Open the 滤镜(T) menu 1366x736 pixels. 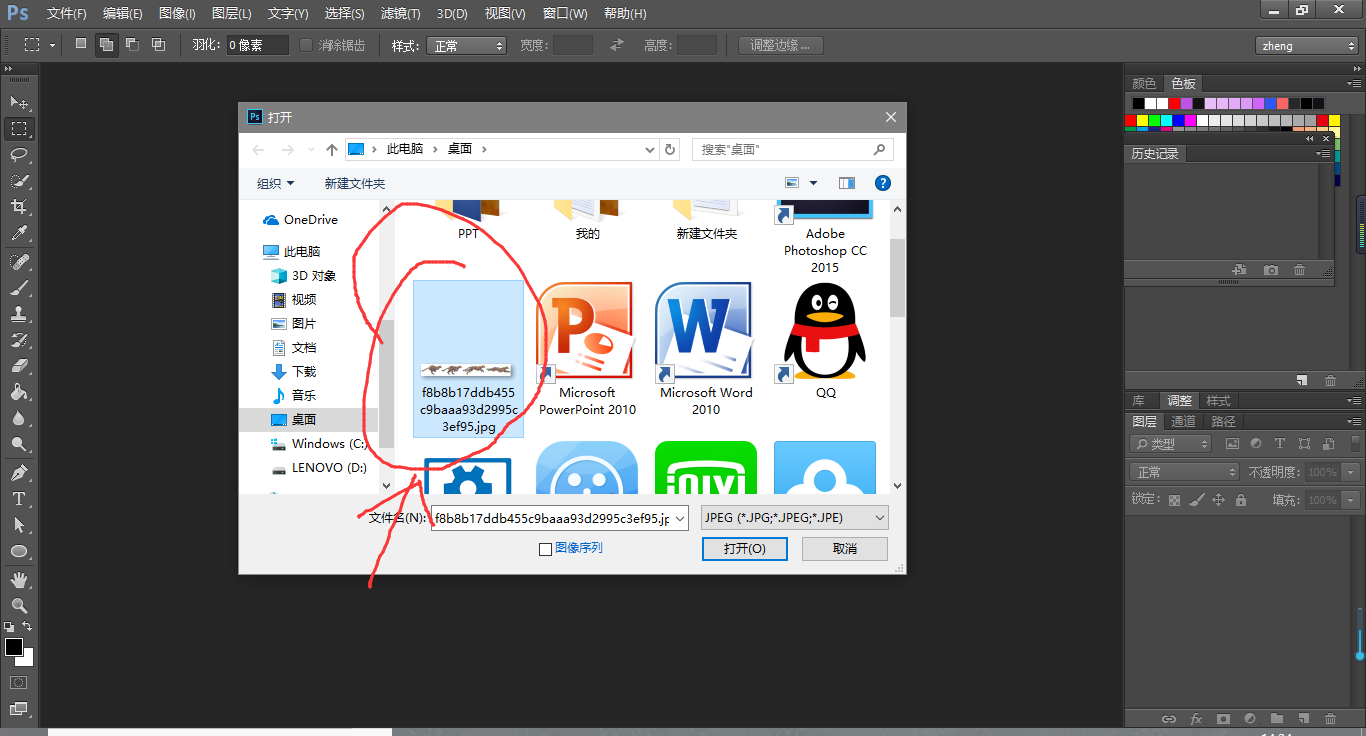401,14
